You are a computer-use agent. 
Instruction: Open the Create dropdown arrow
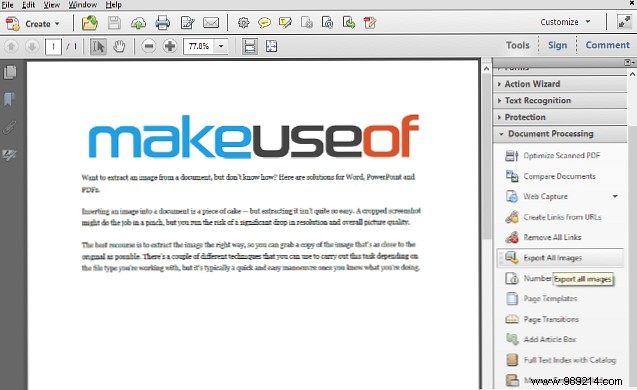57,24
